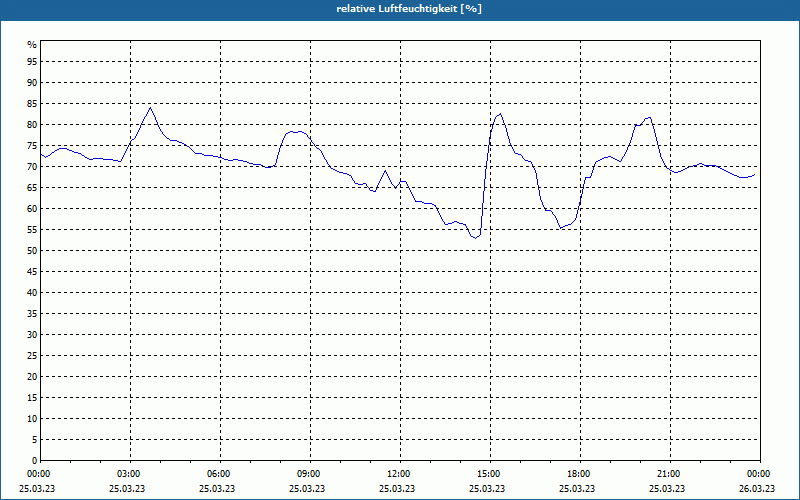
Task: Click the y-axis value '55'
Action: (32, 230)
